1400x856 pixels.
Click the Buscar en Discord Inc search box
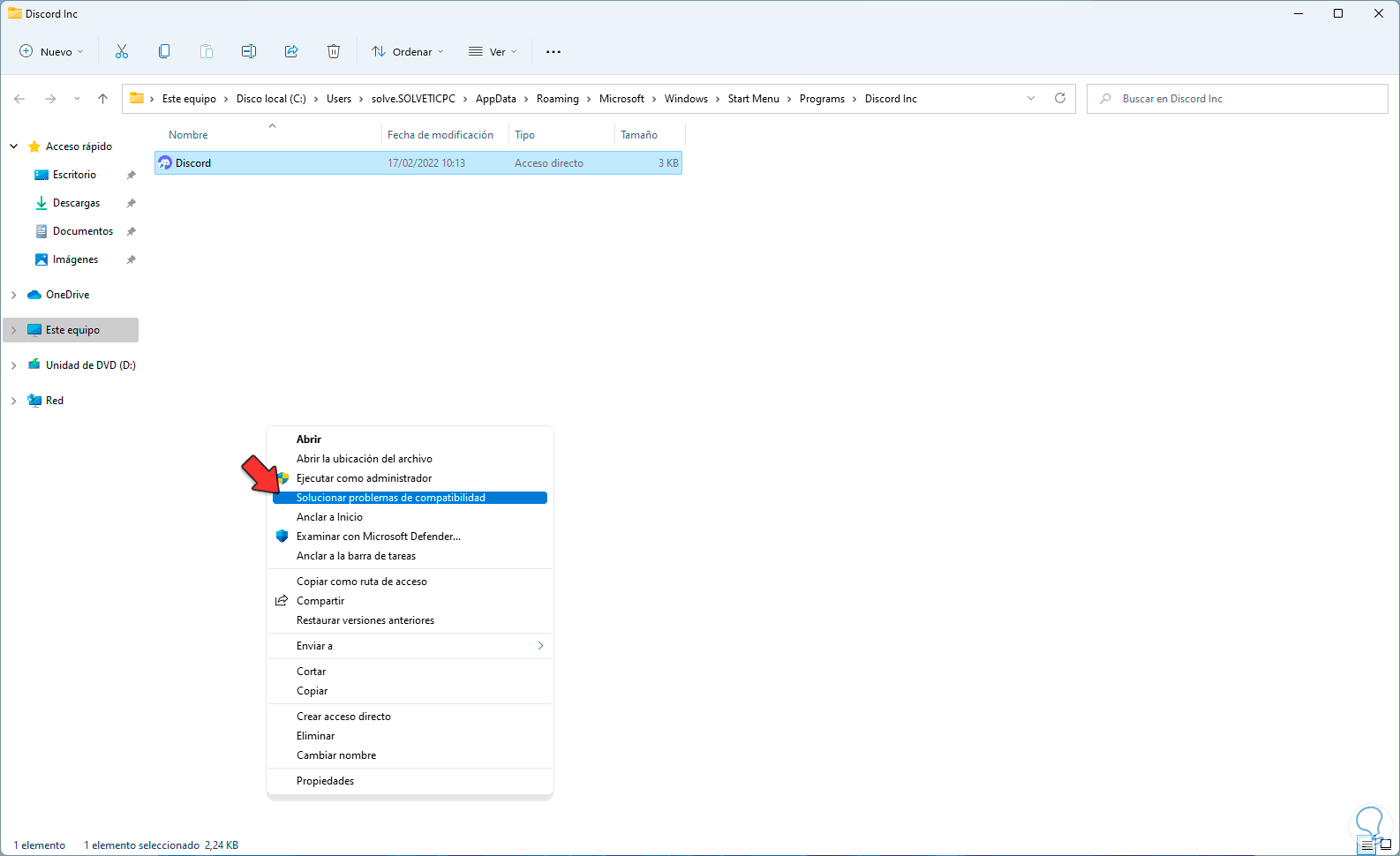click(x=1238, y=99)
